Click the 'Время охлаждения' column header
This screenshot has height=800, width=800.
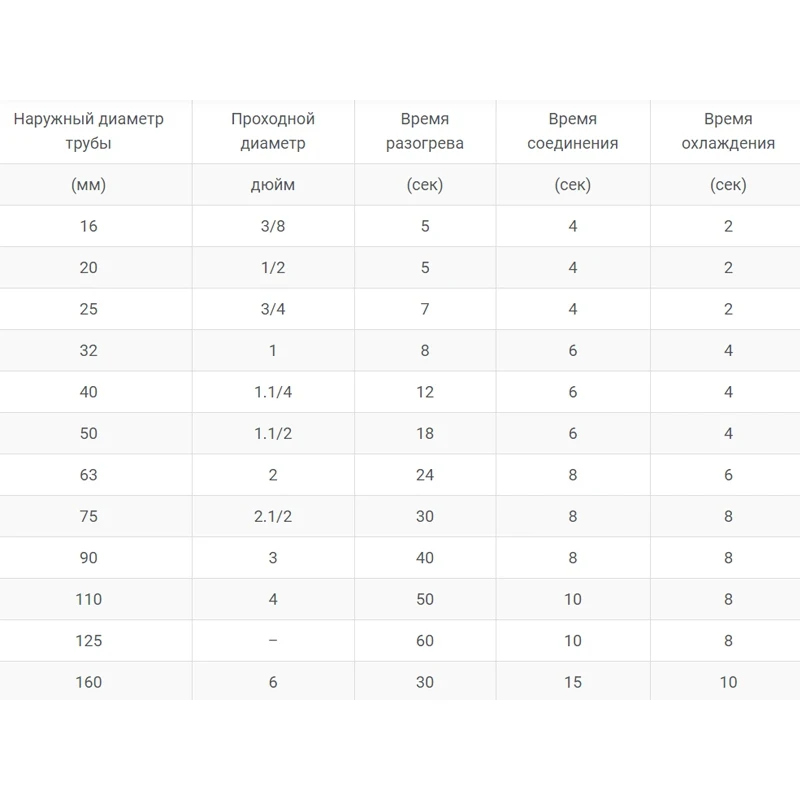pos(728,131)
